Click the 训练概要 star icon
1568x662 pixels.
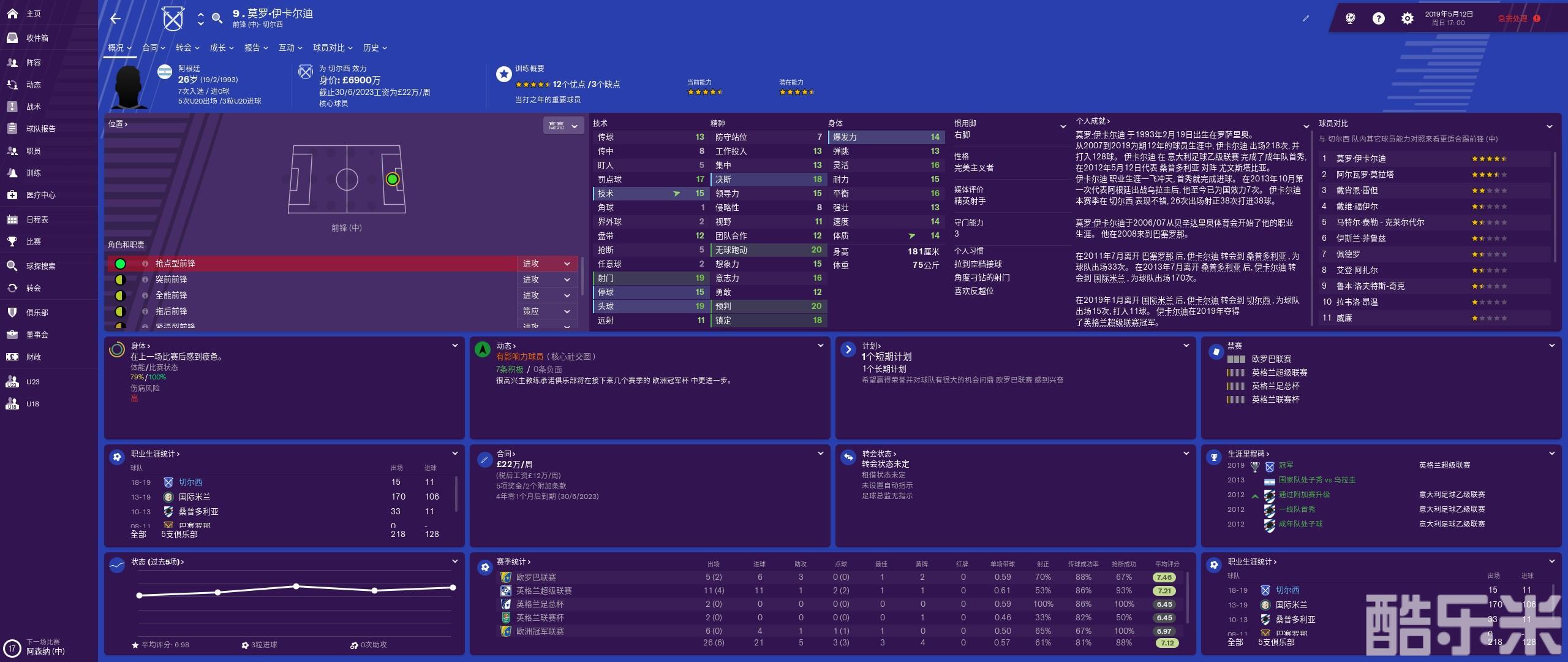[x=503, y=74]
